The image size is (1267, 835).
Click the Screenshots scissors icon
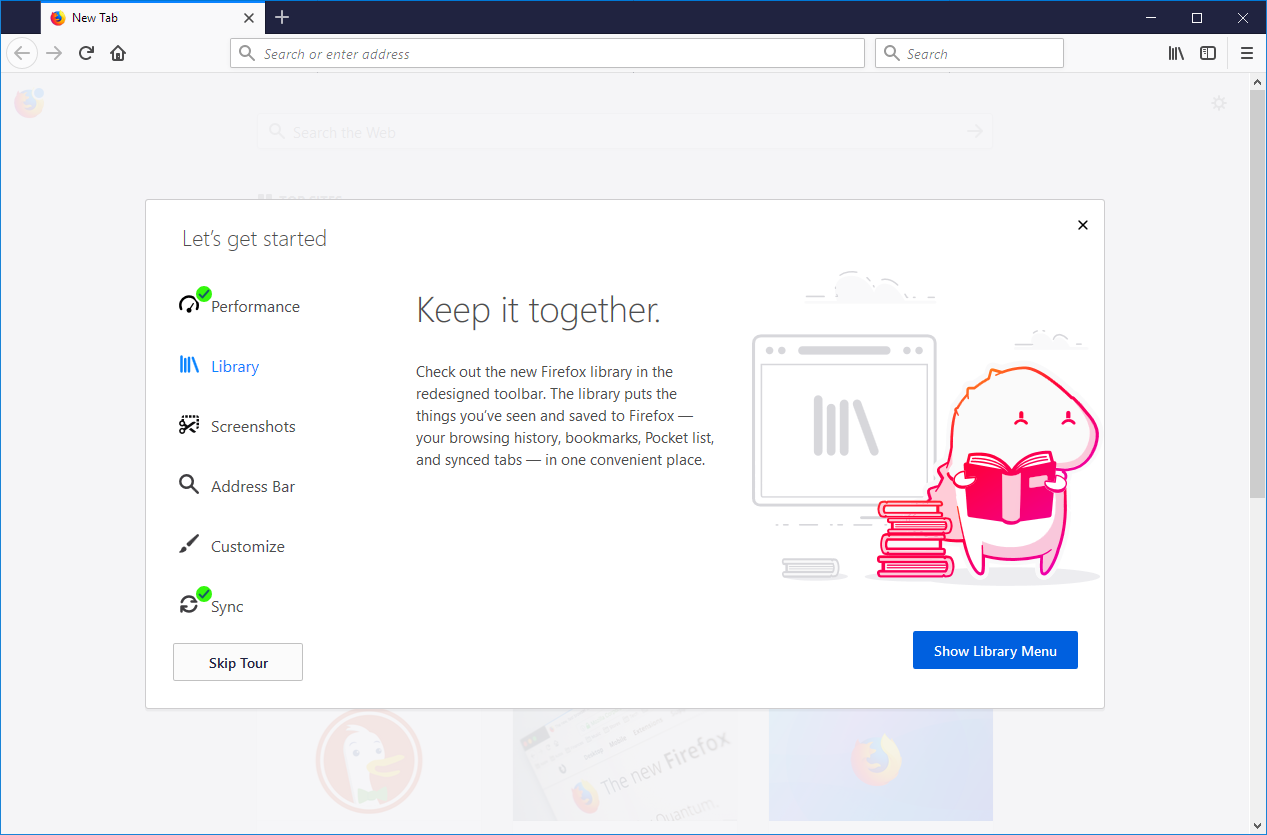tap(189, 426)
